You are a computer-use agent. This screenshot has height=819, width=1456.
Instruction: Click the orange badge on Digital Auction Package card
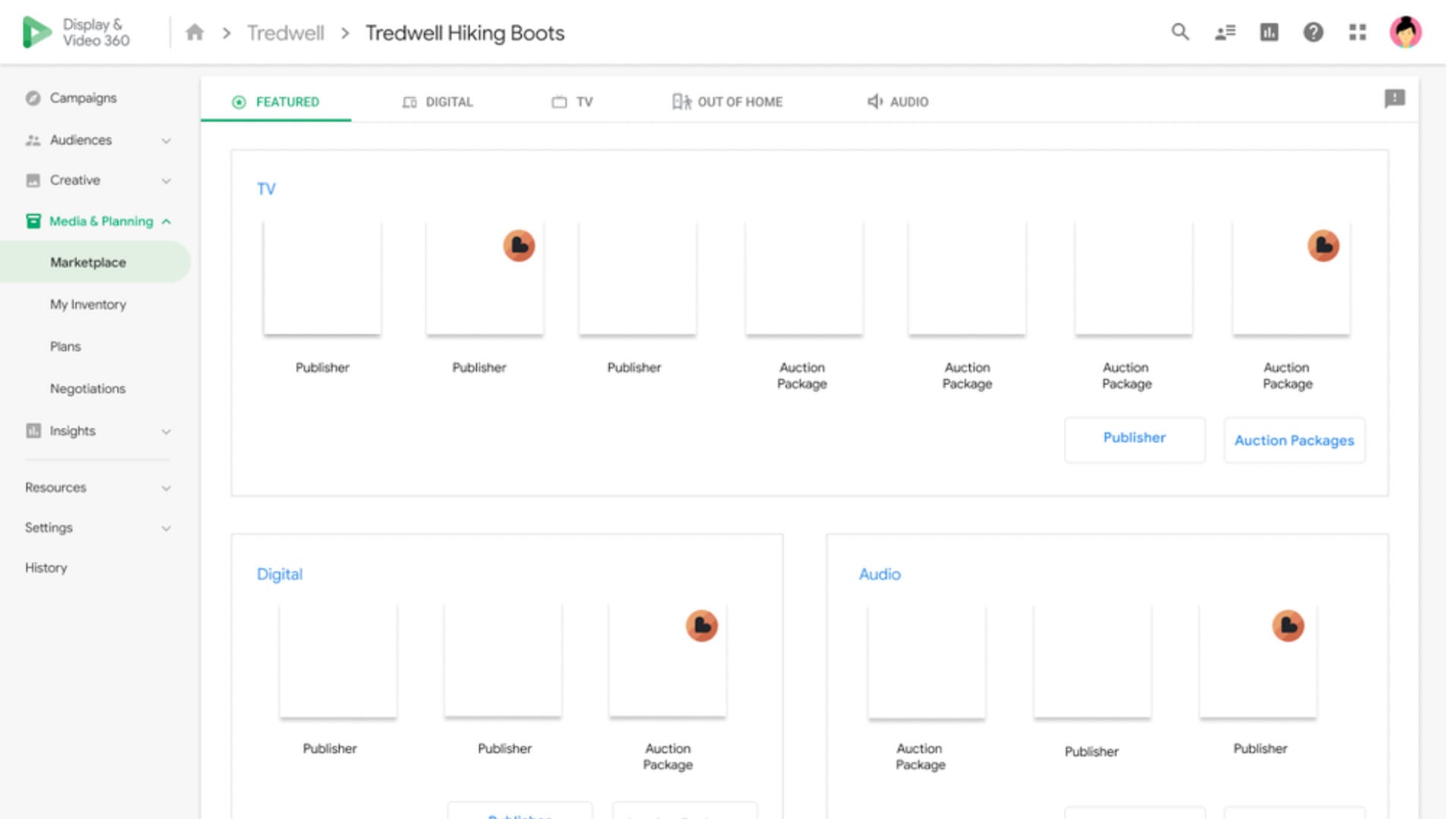click(701, 626)
